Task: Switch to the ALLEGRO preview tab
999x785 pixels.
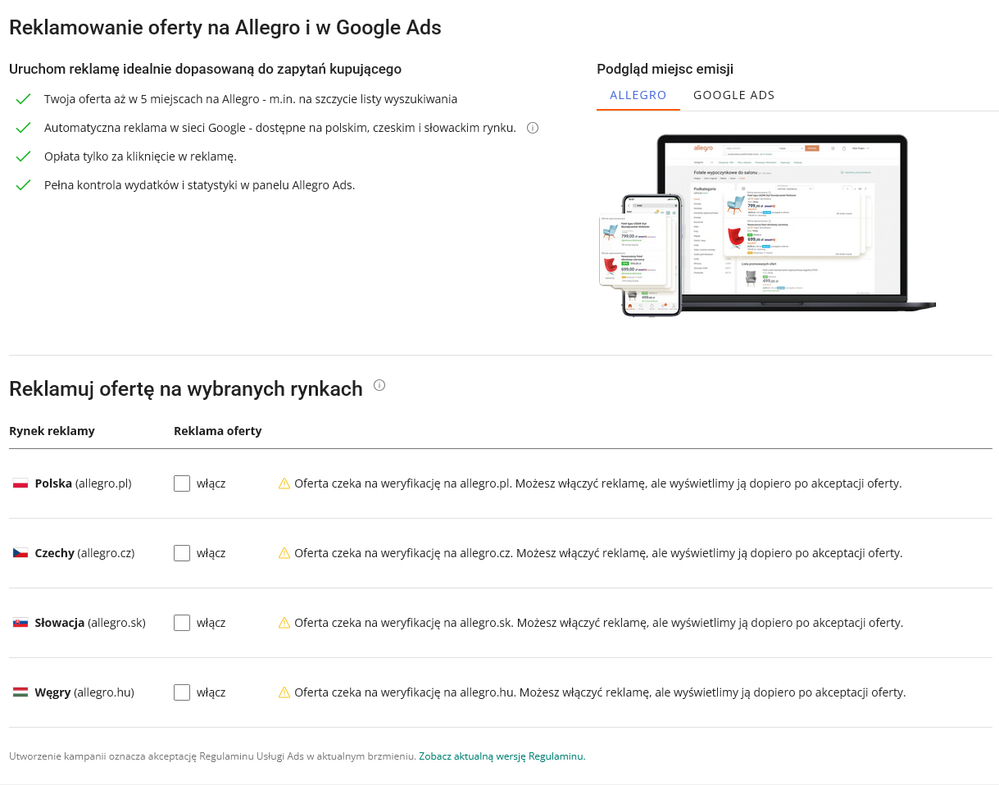Action: point(638,96)
